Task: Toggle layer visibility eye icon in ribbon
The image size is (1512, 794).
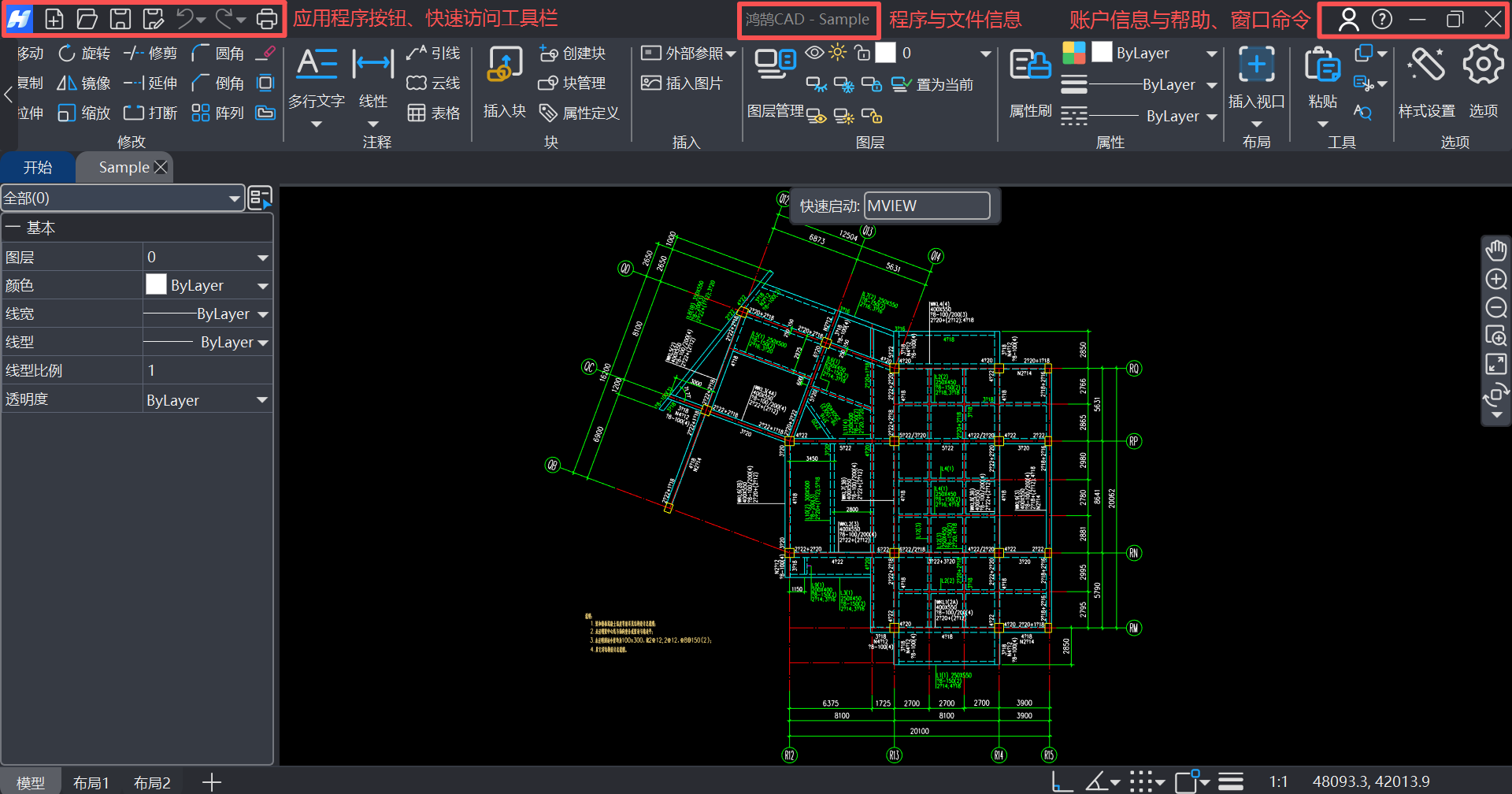Action: coord(814,53)
